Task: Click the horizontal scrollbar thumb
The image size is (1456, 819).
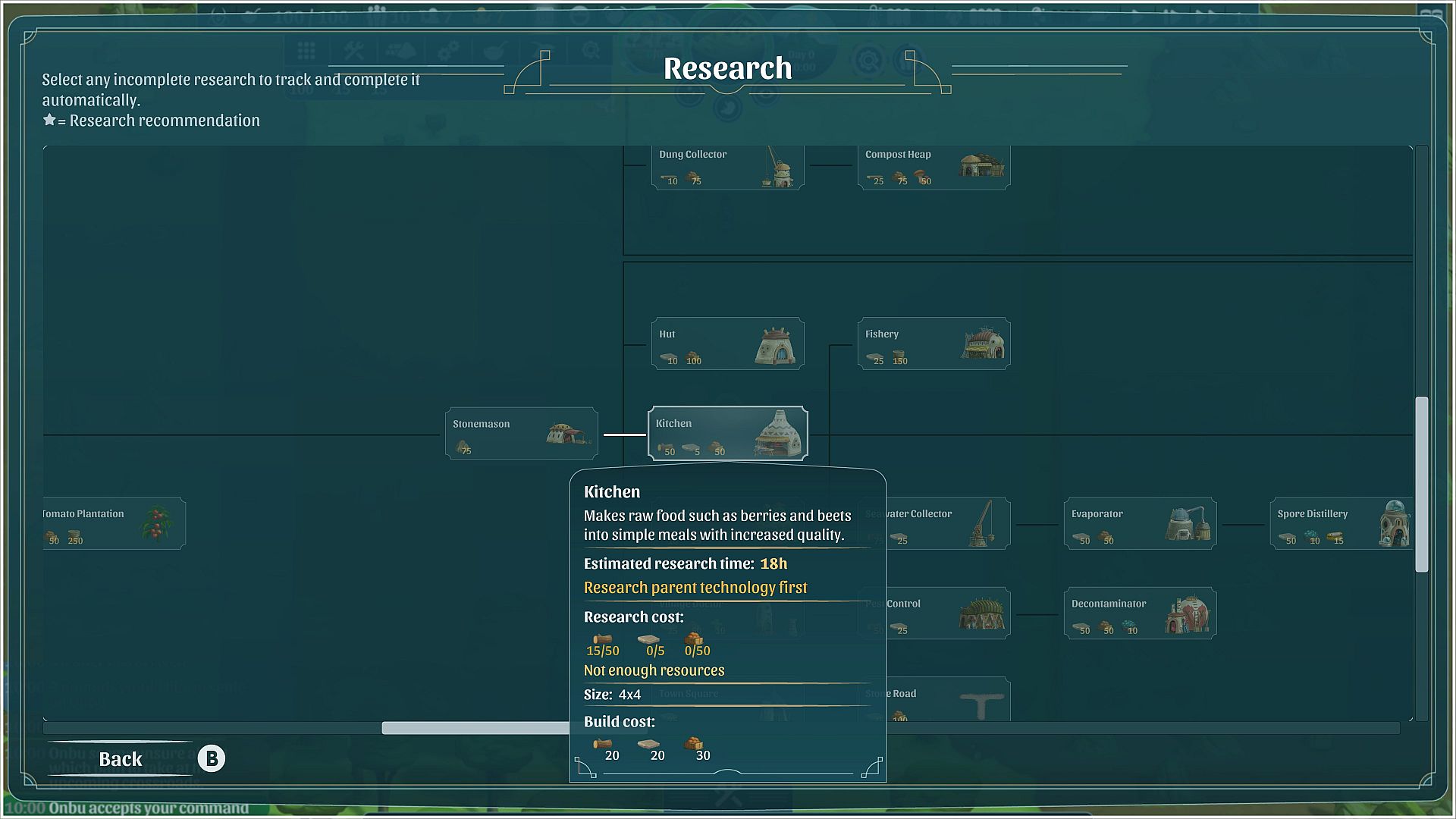Action: pyautogui.click(x=475, y=728)
